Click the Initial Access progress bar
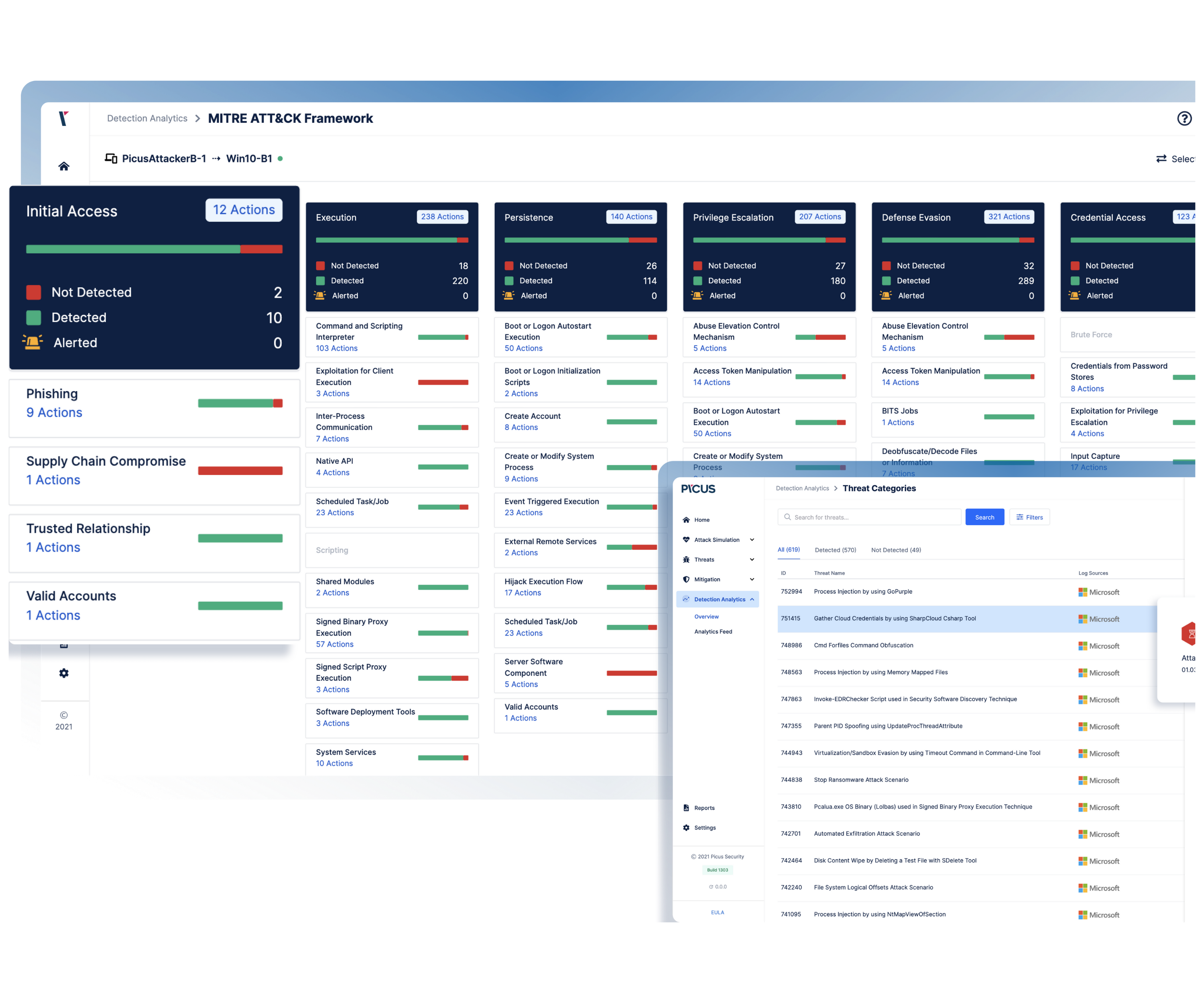The width and height of the screenshot is (1204, 1003). 154,249
